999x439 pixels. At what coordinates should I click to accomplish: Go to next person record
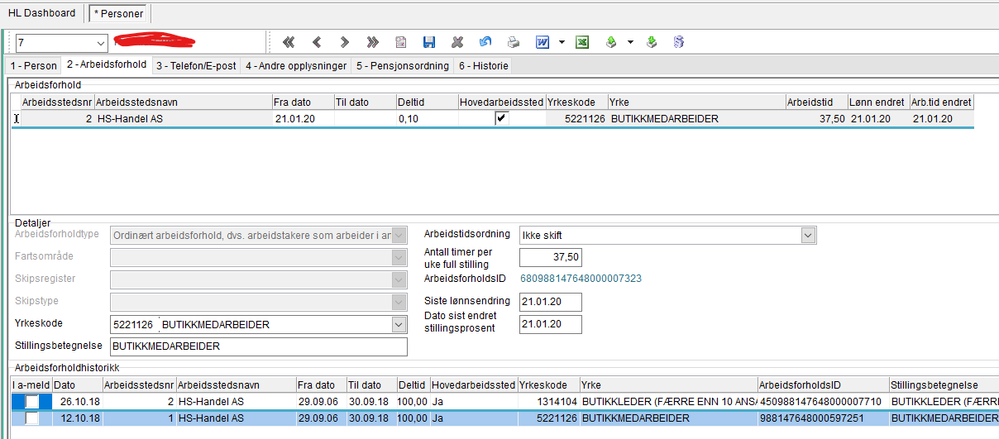click(345, 42)
